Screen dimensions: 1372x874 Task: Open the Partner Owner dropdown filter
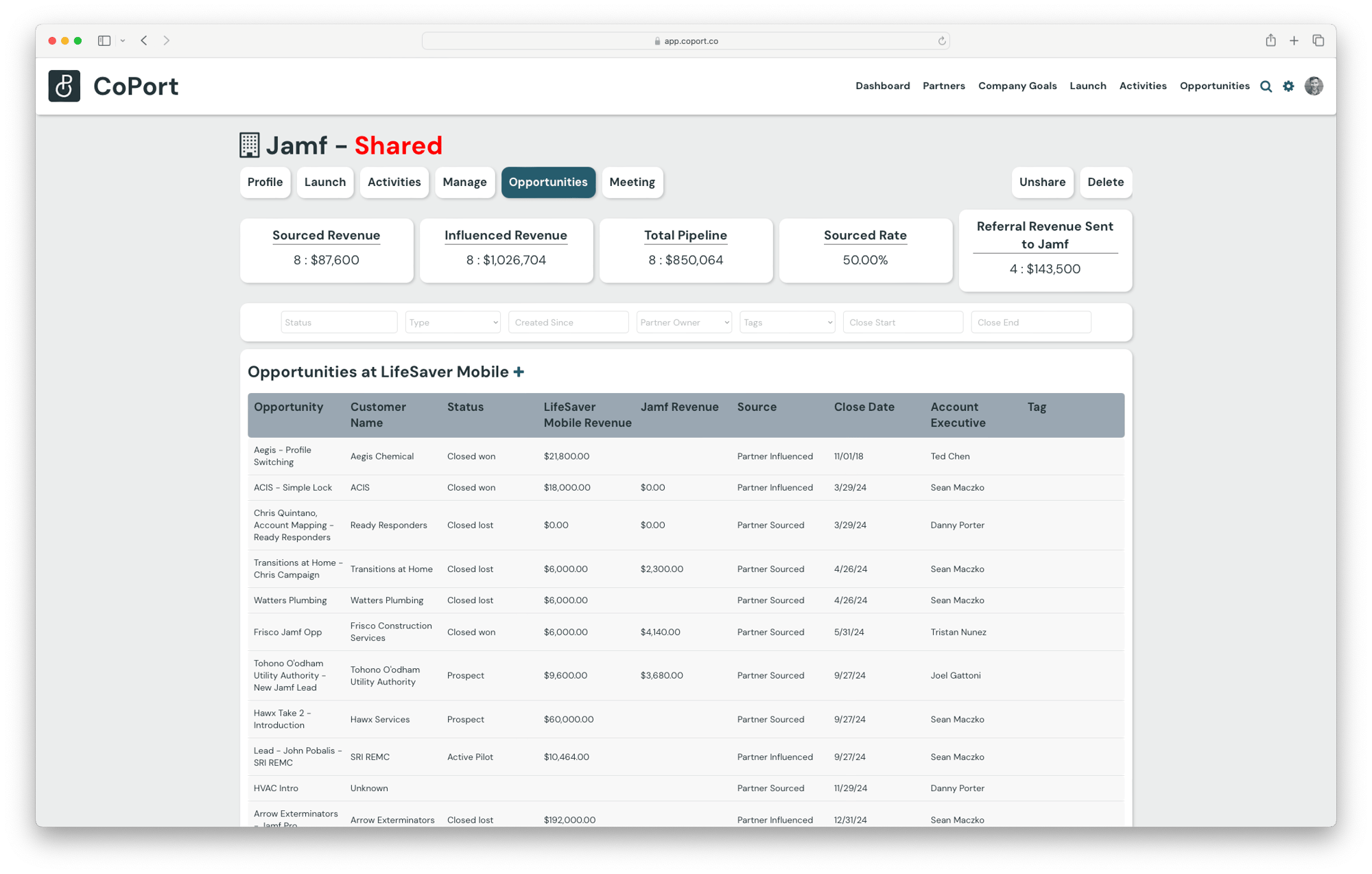(x=686, y=322)
